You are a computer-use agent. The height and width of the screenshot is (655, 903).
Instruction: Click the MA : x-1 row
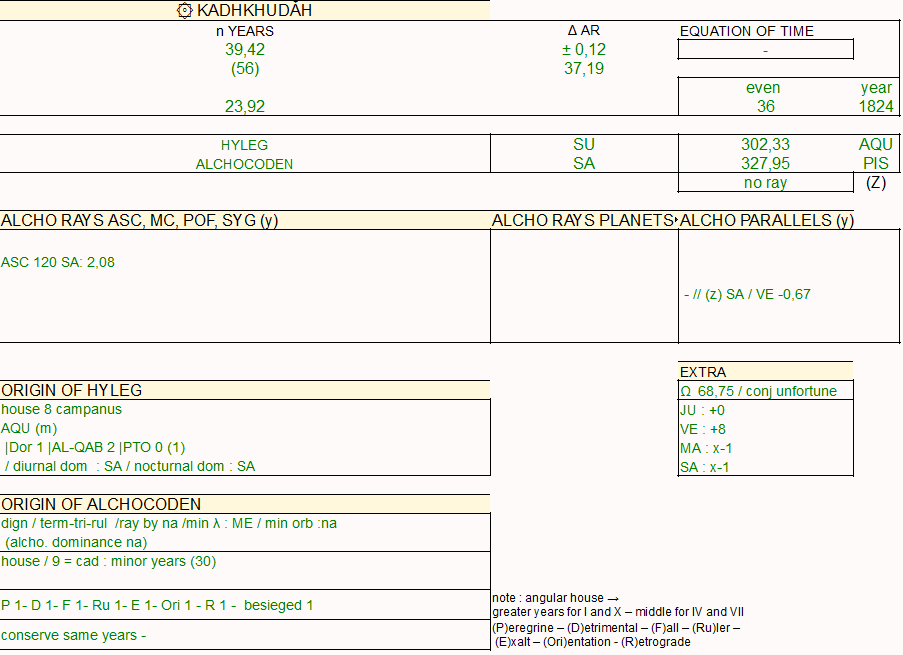706,448
